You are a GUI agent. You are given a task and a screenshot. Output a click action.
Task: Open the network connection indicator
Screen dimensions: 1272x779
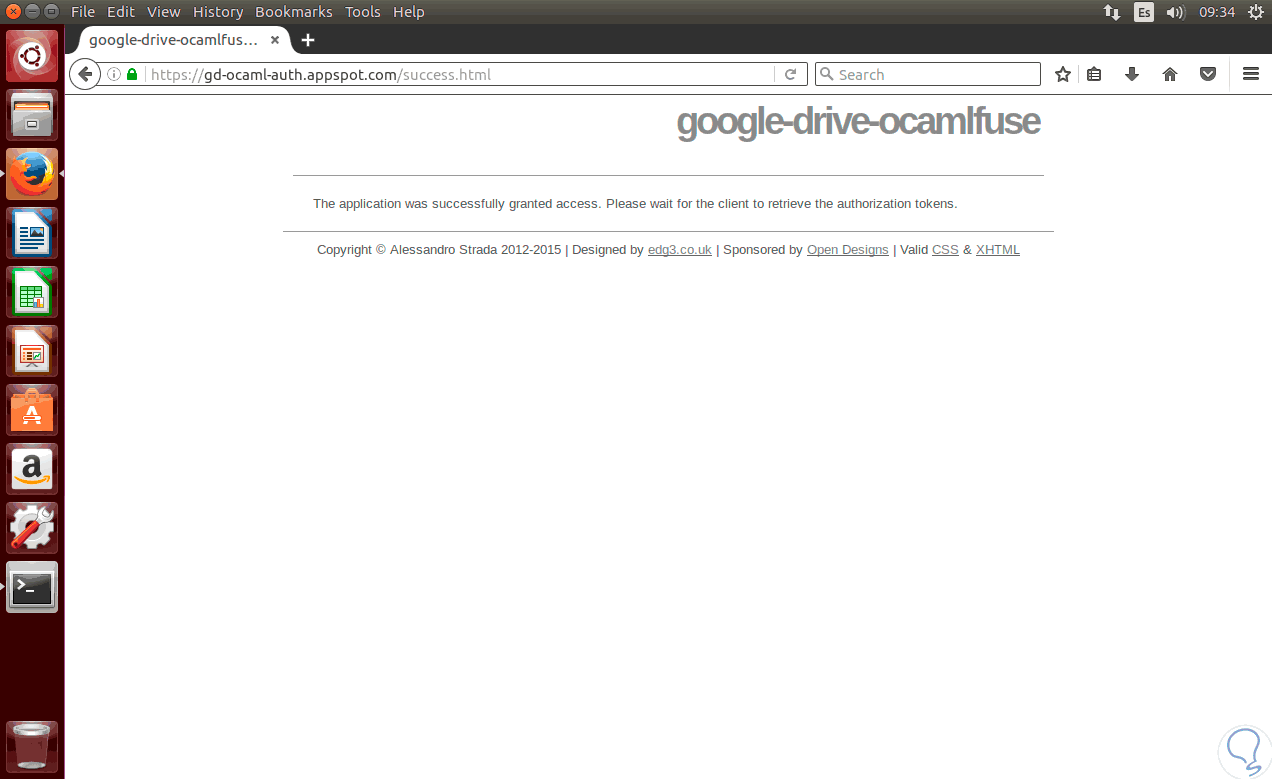[x=1112, y=12]
